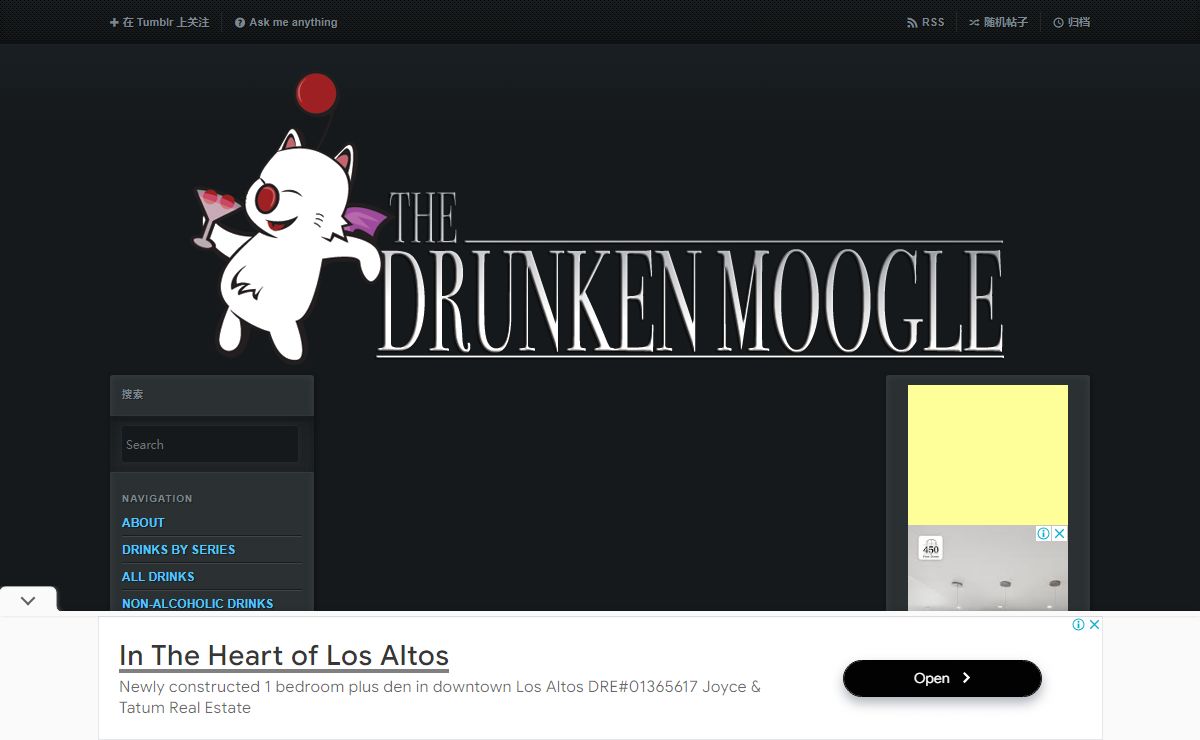Screen dimensions: 1200x740
Task: Close the bottom banner ad
Action: click(1094, 624)
